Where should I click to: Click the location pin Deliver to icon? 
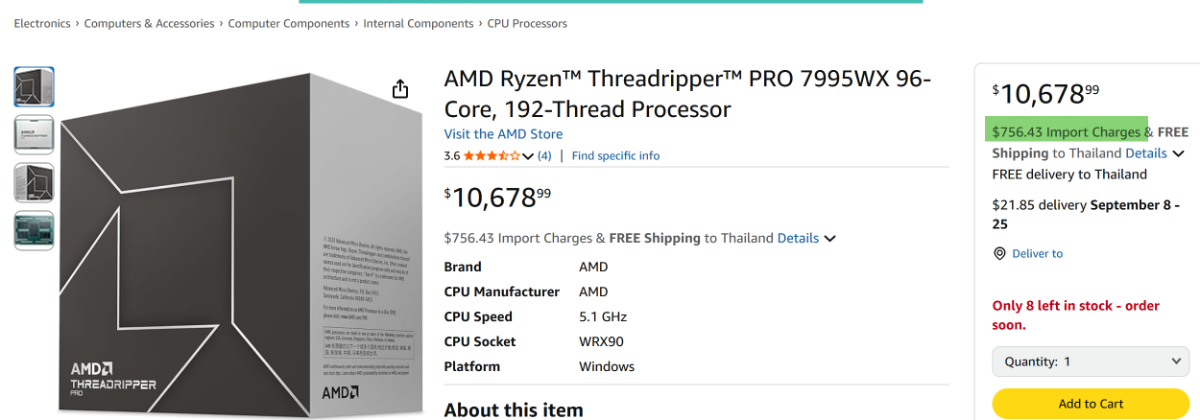pos(999,254)
